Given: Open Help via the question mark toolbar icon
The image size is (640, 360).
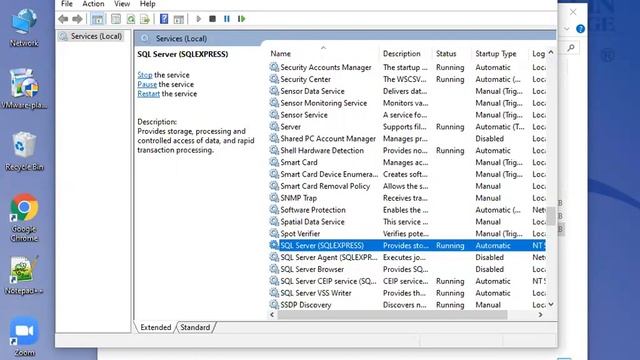Looking at the screenshot, I should [x=164, y=19].
